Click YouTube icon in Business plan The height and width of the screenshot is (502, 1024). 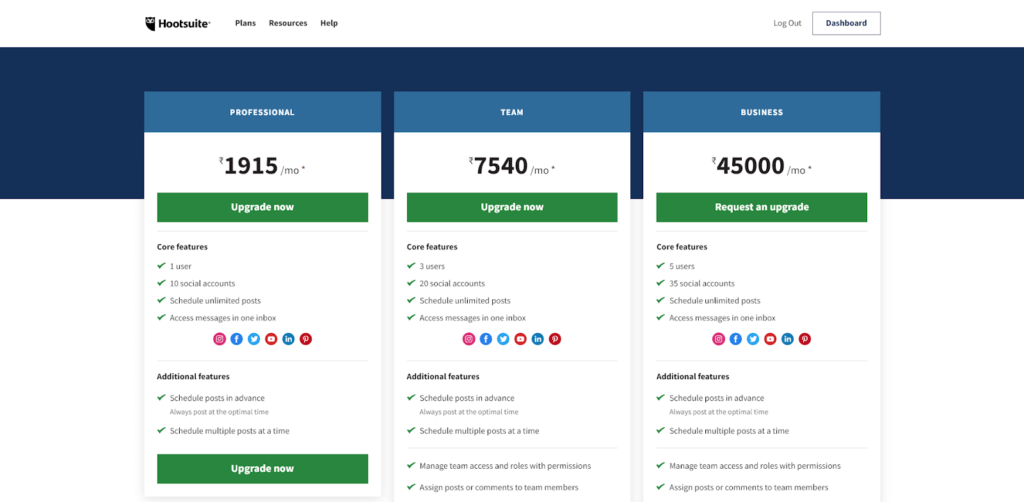pyautogui.click(x=770, y=339)
